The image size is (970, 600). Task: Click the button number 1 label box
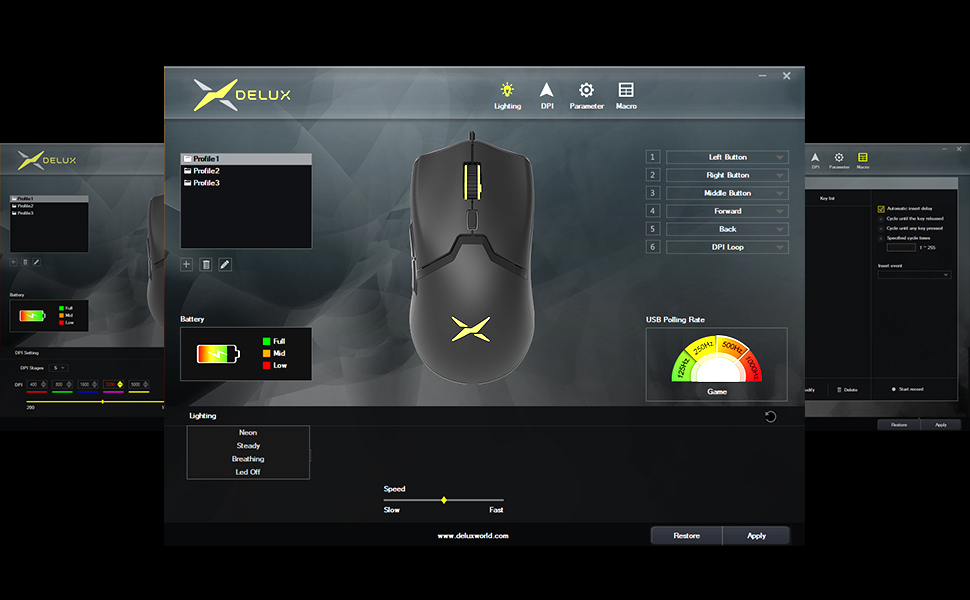tap(653, 157)
